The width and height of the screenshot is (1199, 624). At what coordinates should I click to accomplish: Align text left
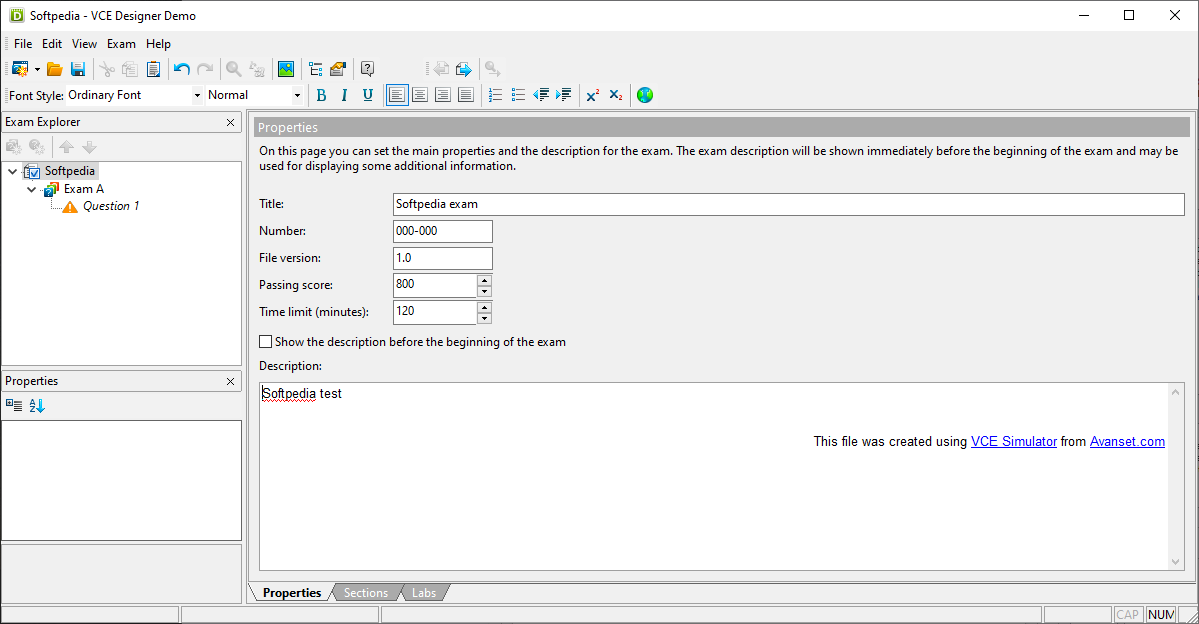click(397, 96)
